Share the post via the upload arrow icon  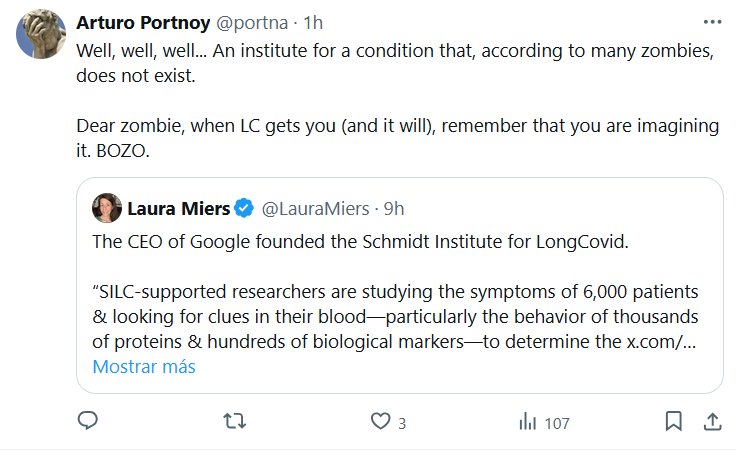tap(711, 422)
